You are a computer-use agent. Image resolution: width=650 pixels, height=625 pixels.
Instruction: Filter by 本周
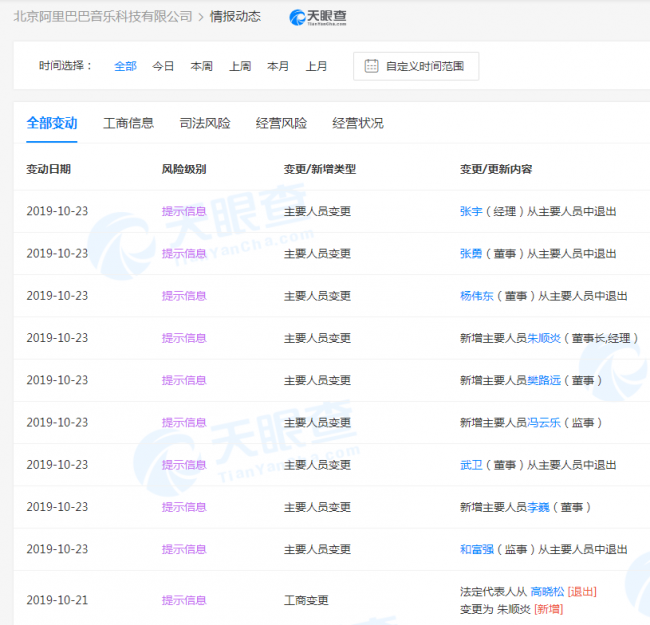(x=201, y=66)
